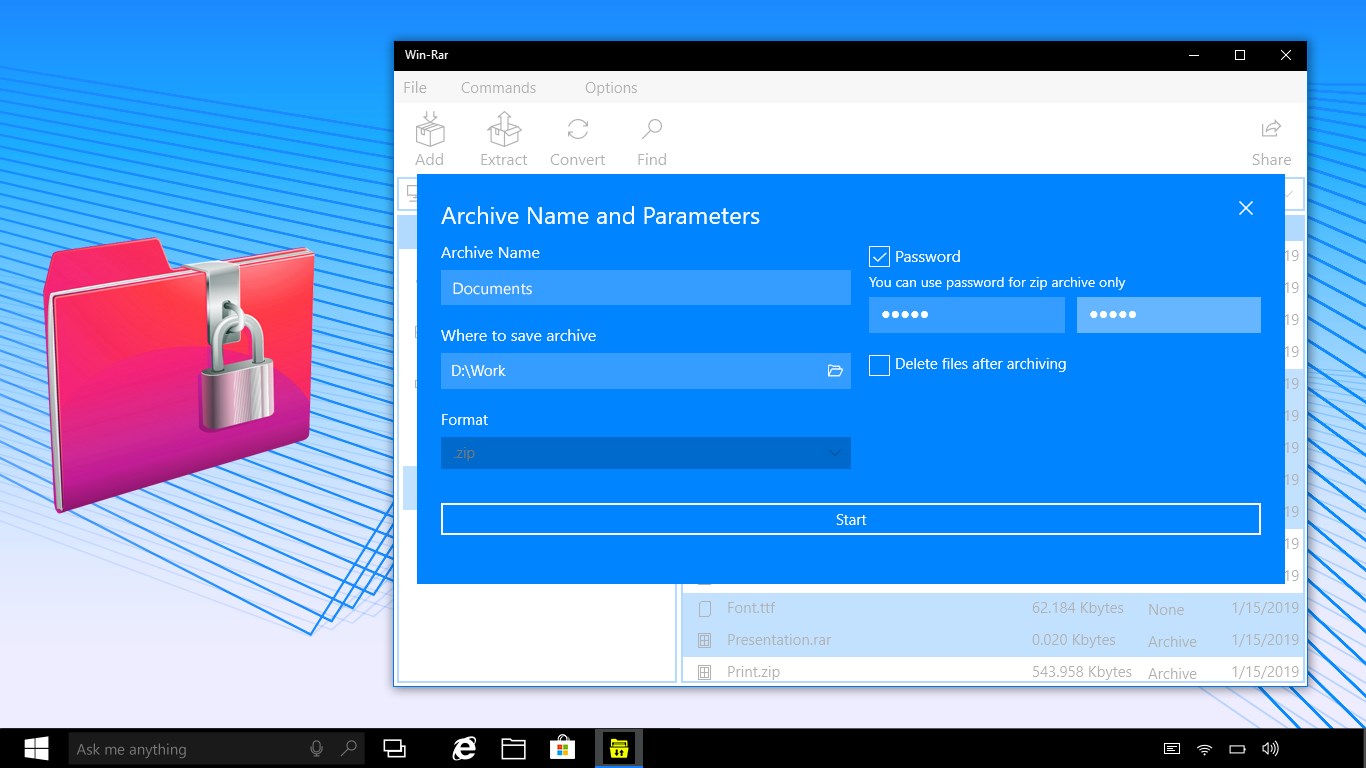The width and height of the screenshot is (1366, 768).
Task: Close the Win-Rar window
Action: coord(1286,55)
